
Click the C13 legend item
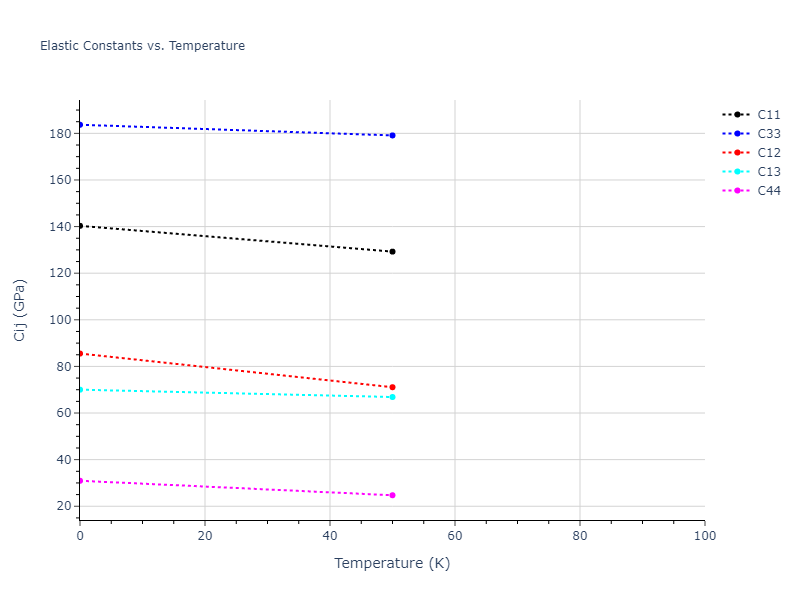point(768,172)
